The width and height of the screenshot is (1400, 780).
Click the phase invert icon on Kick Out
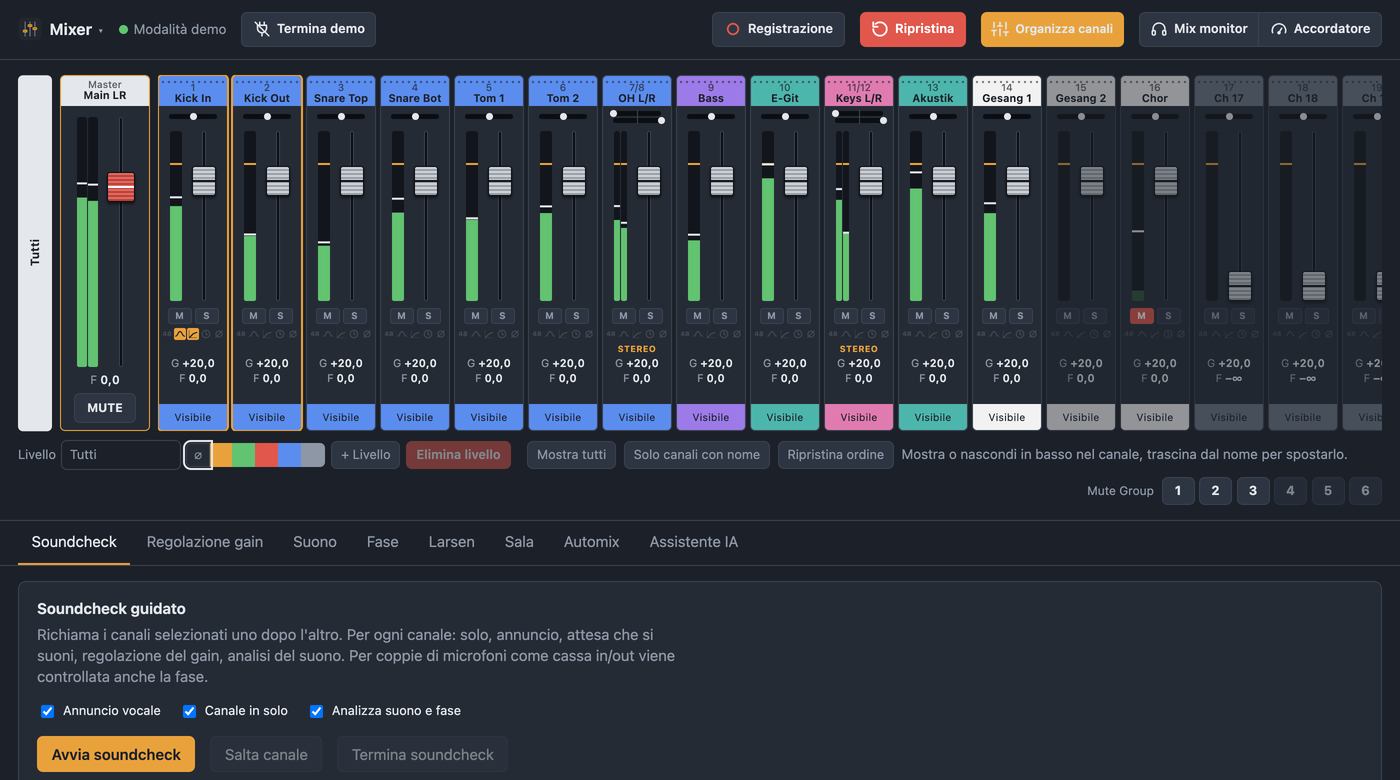point(293,334)
